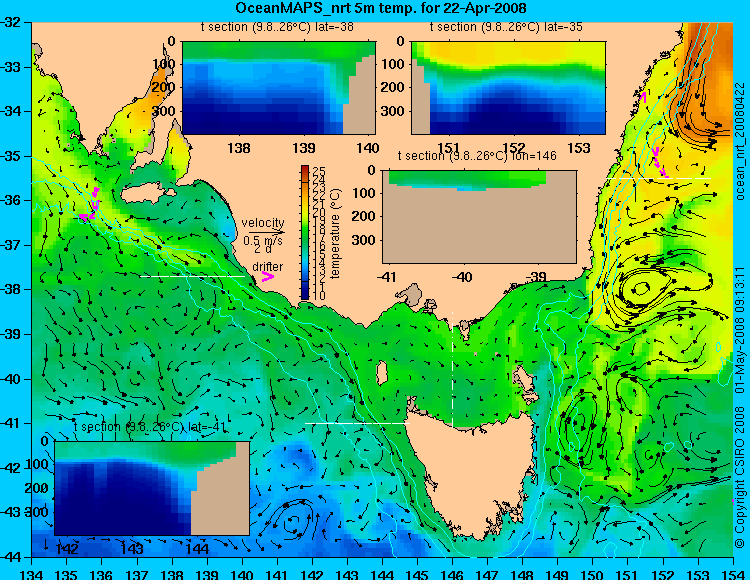The image size is (750, 580).
Task: Click the 147 longitude axis label
Action: point(487,573)
